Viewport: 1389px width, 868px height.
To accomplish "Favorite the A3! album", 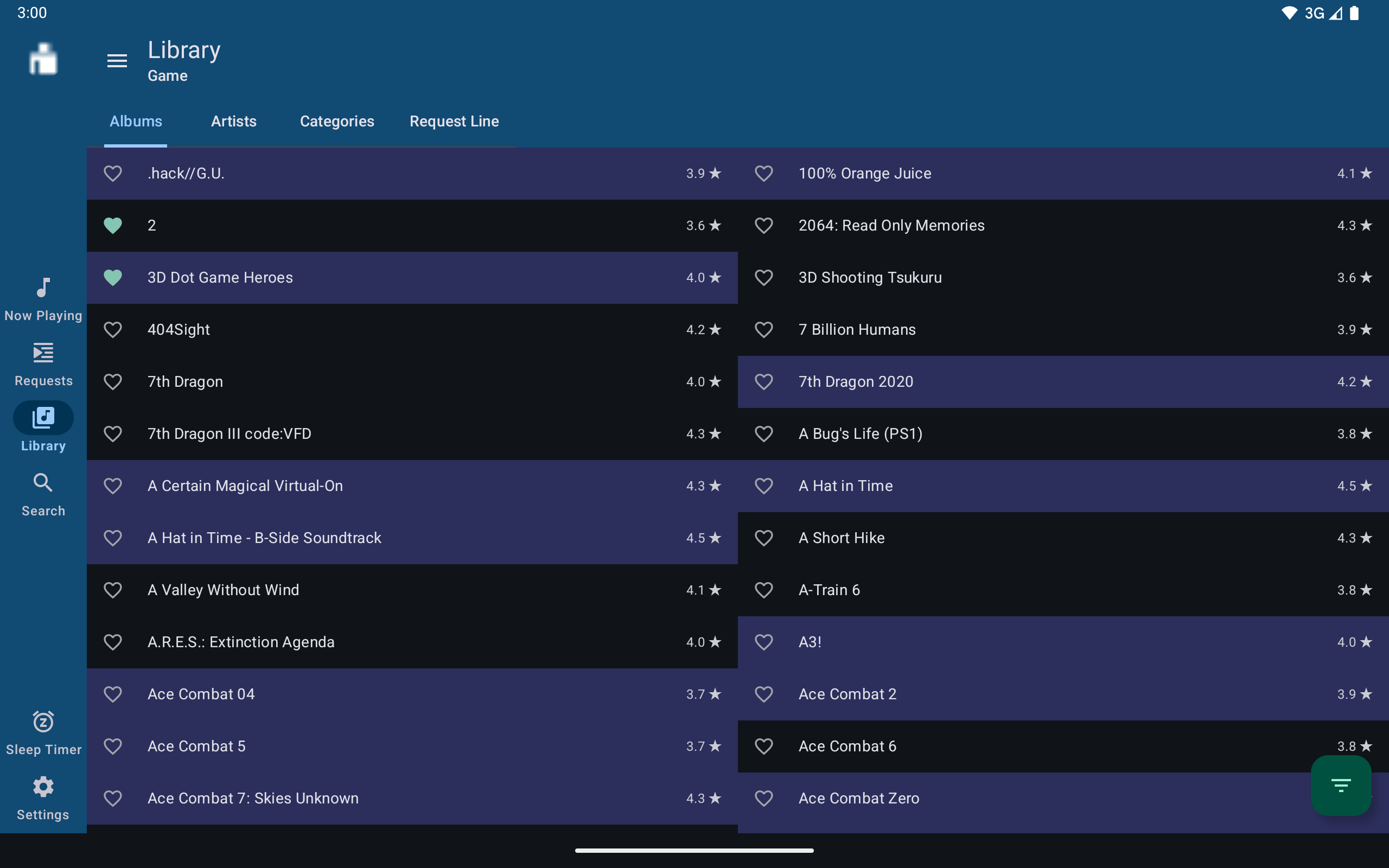I will pos(763,642).
